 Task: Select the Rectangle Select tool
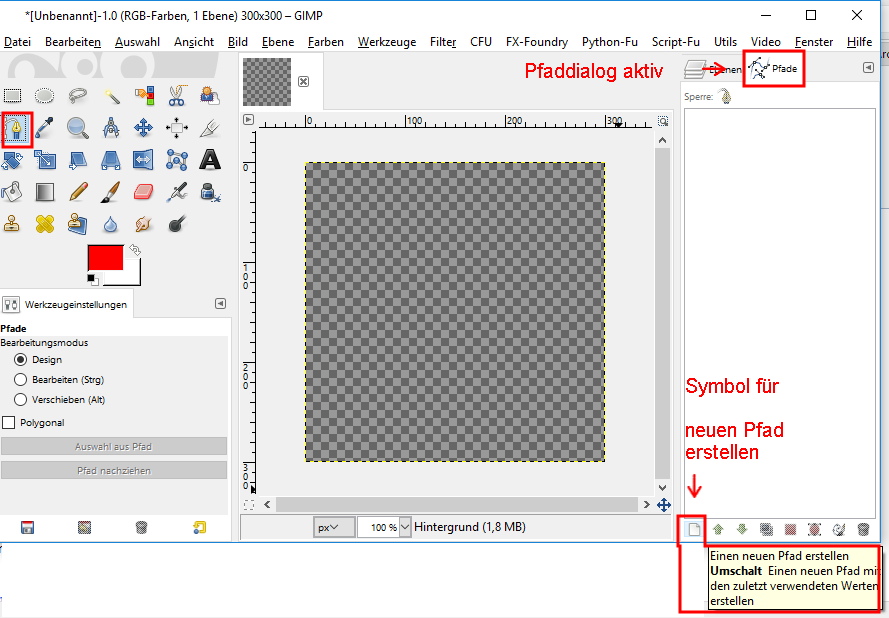point(12,96)
